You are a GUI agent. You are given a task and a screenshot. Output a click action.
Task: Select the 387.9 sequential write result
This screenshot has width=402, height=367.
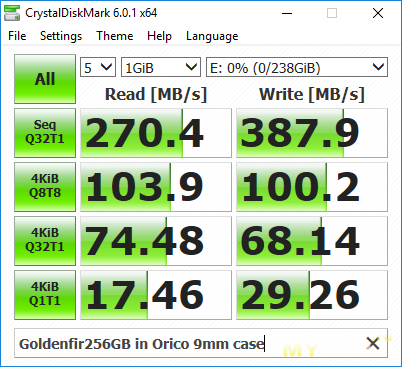[312, 133]
